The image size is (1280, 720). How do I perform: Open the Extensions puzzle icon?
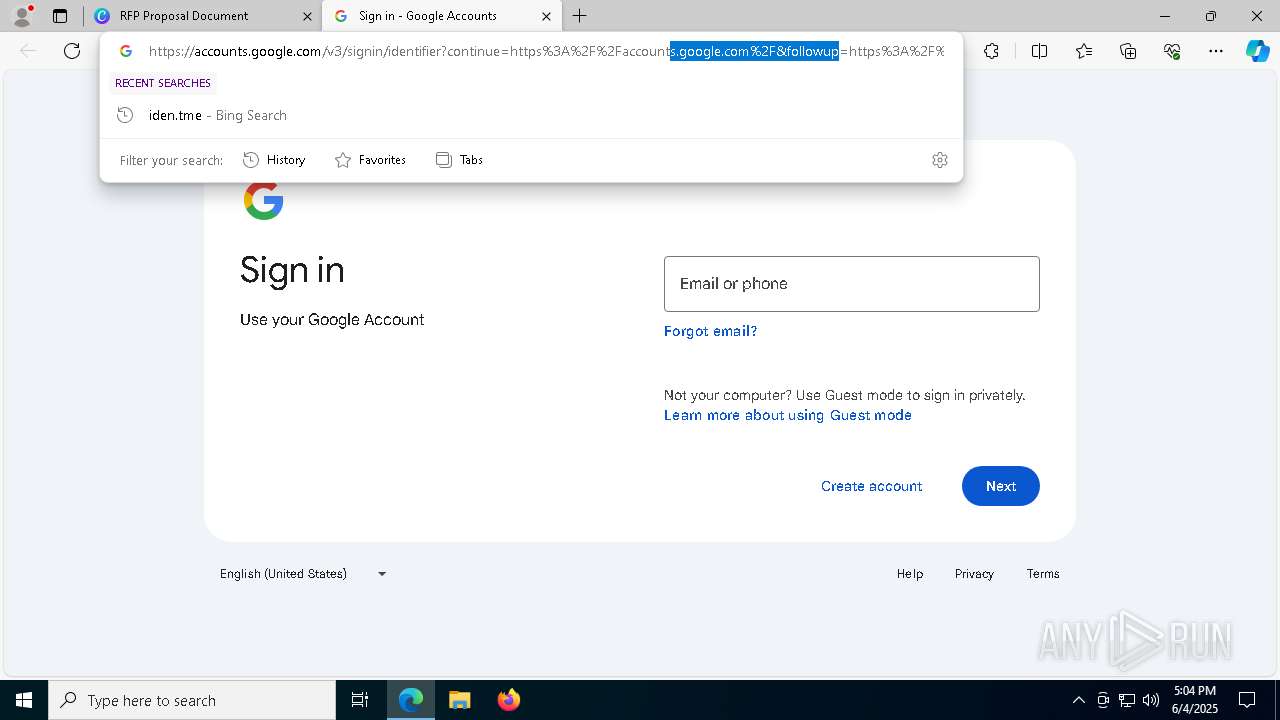pyautogui.click(x=991, y=51)
